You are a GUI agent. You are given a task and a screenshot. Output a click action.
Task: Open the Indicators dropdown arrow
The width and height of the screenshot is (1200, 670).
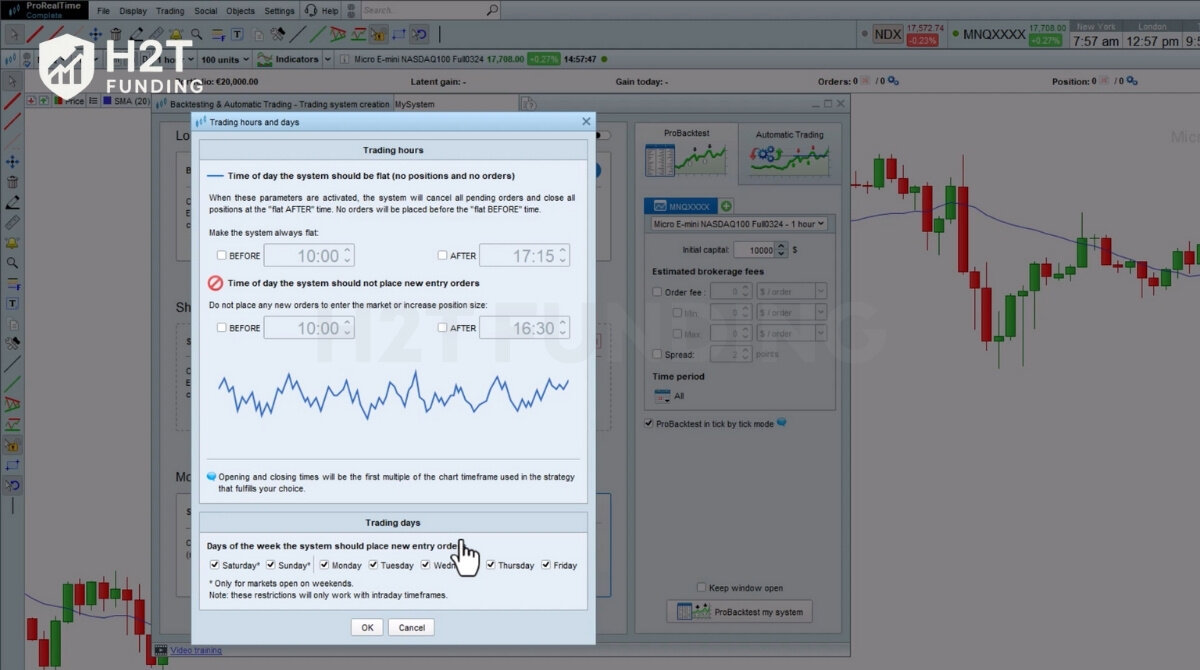329,60
